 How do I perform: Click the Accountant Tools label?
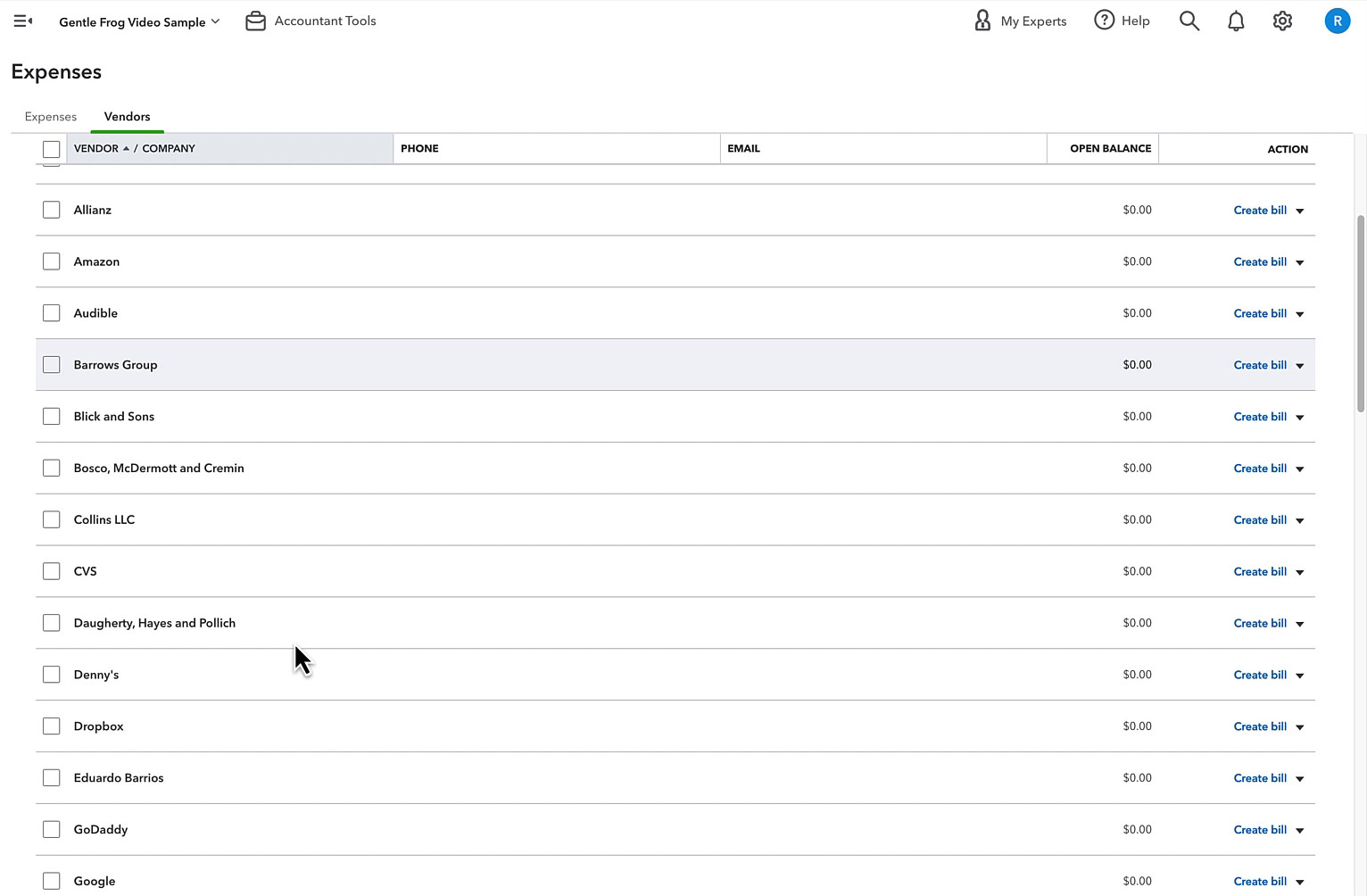pos(325,21)
